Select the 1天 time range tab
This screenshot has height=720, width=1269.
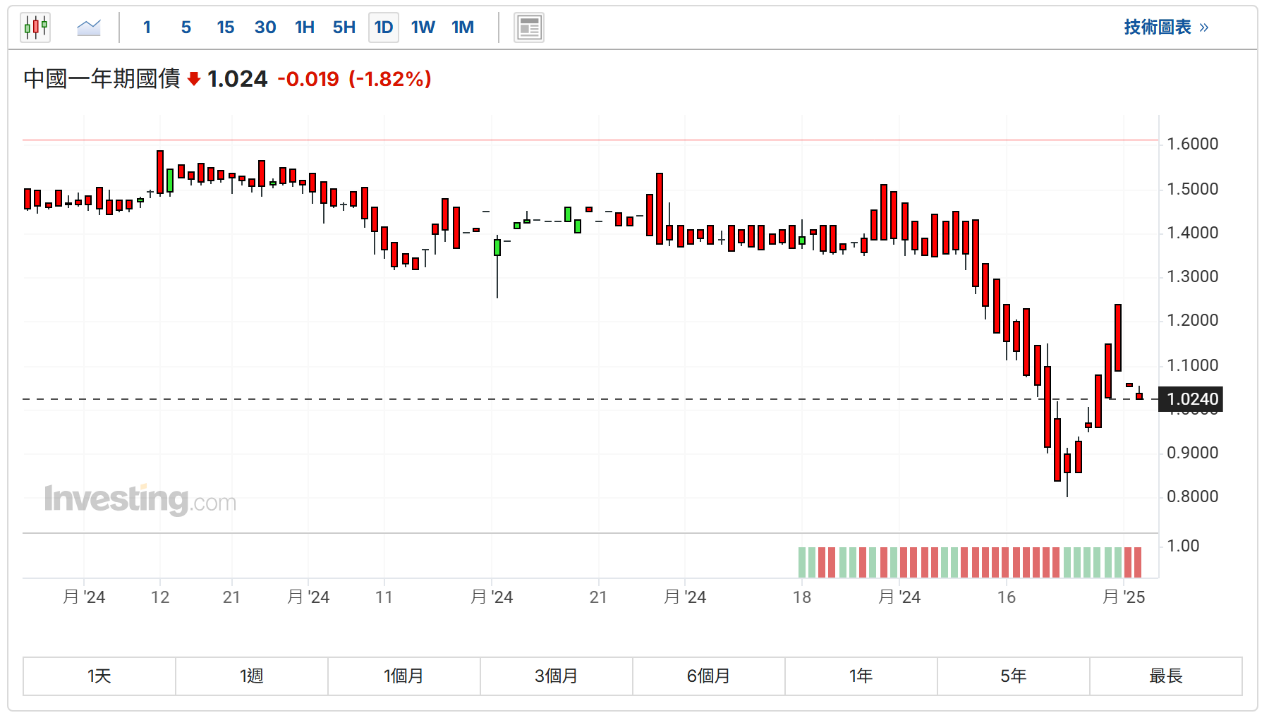pyautogui.click(x=99, y=676)
